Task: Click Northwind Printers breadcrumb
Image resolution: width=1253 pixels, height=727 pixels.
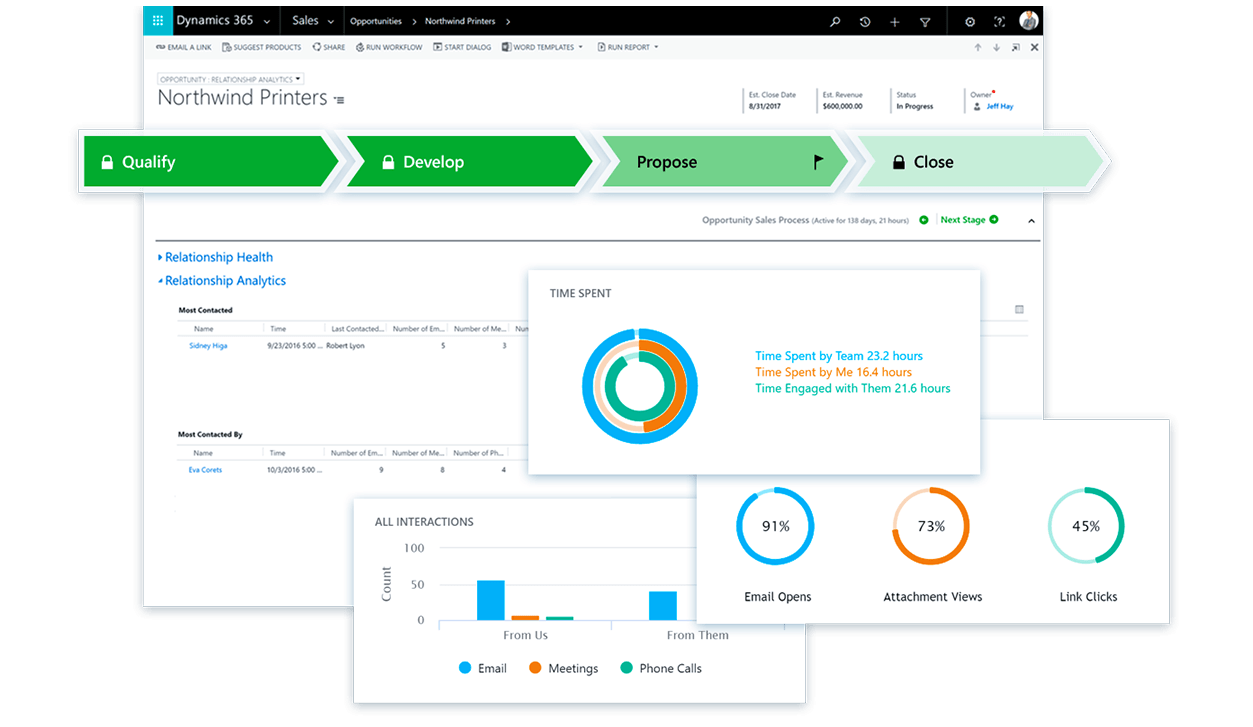Action: click(x=460, y=21)
